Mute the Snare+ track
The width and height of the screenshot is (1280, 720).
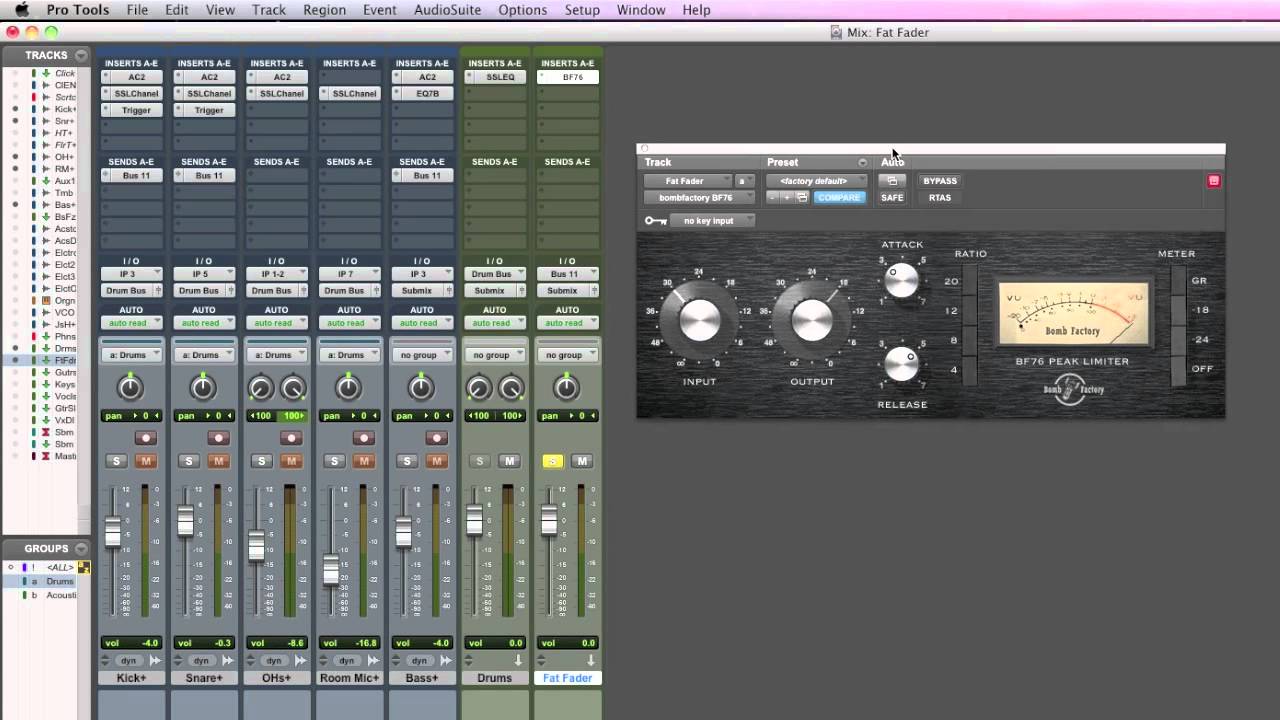(218, 461)
